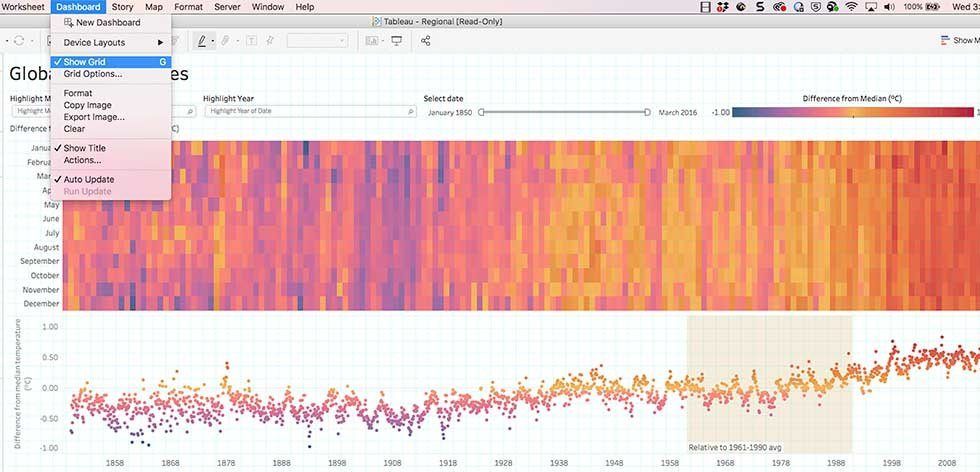Open the Story menu
The width and height of the screenshot is (980, 472).
122,7
